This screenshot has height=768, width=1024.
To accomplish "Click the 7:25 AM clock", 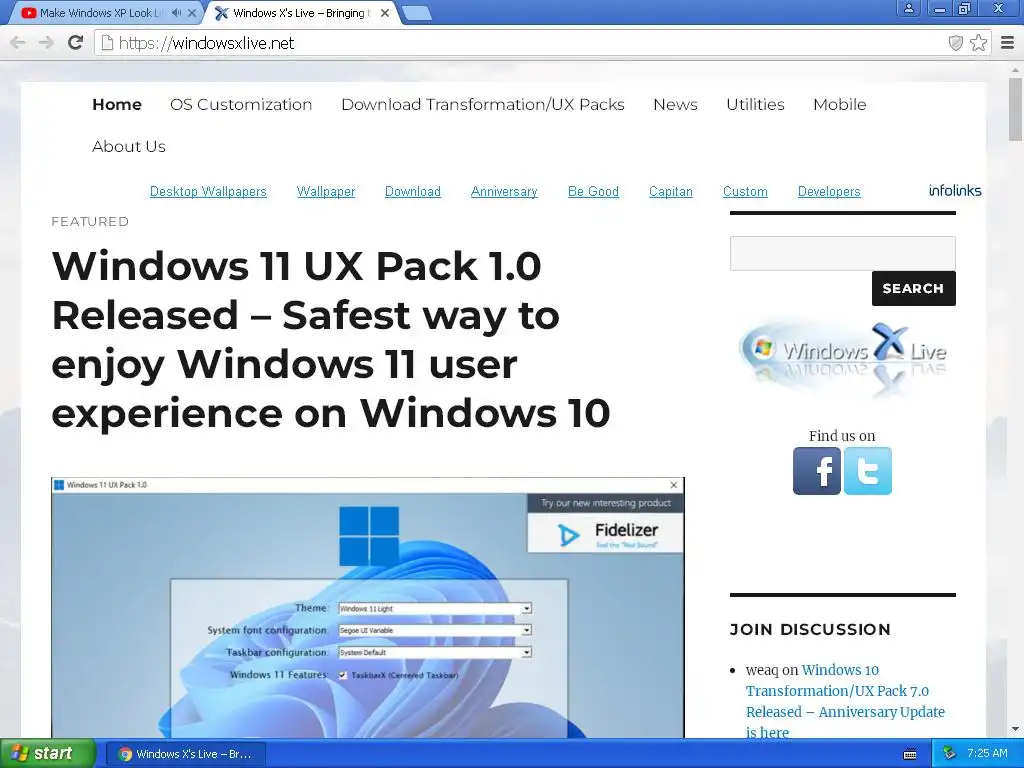I will (987, 754).
